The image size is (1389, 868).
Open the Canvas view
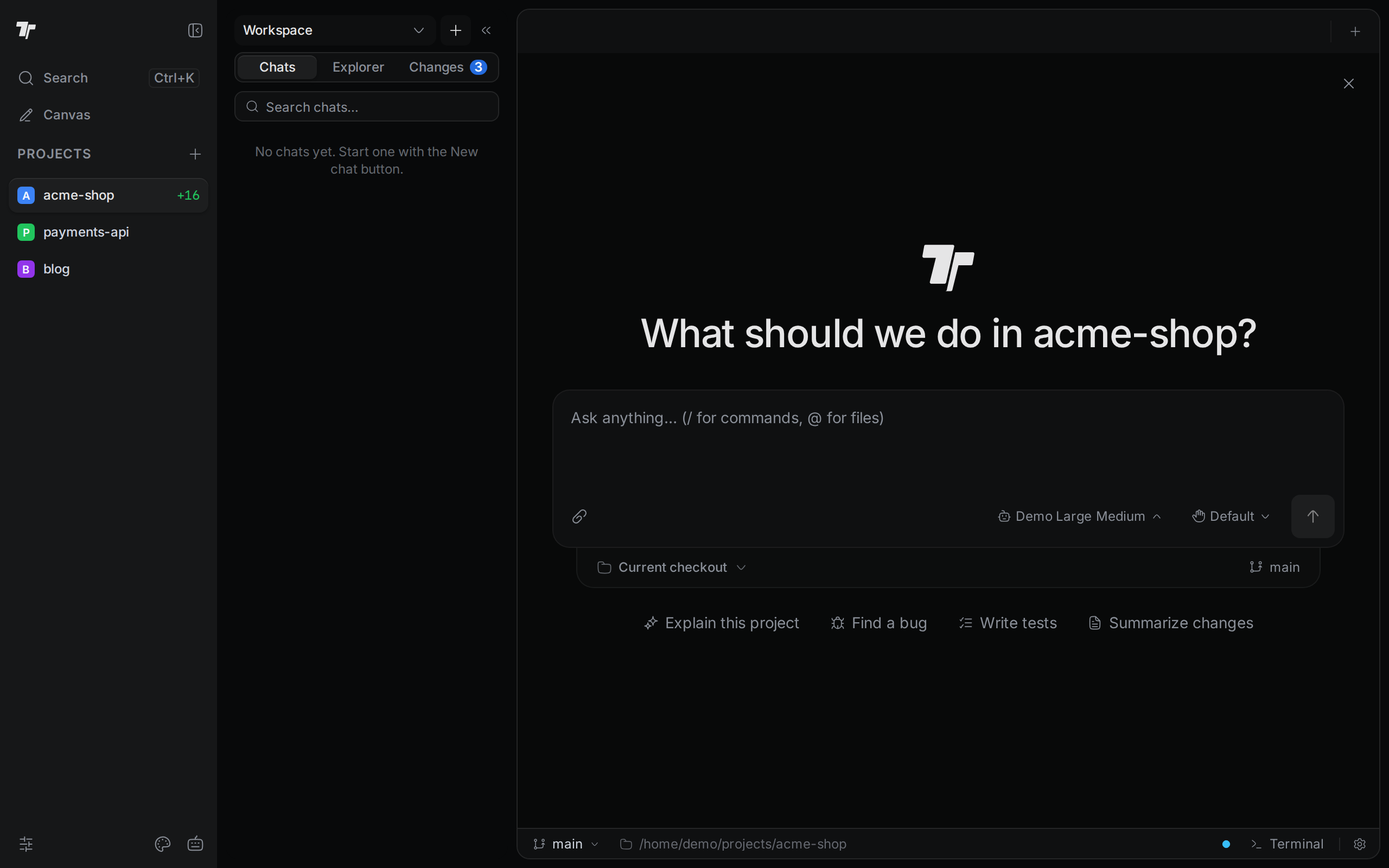(109, 115)
